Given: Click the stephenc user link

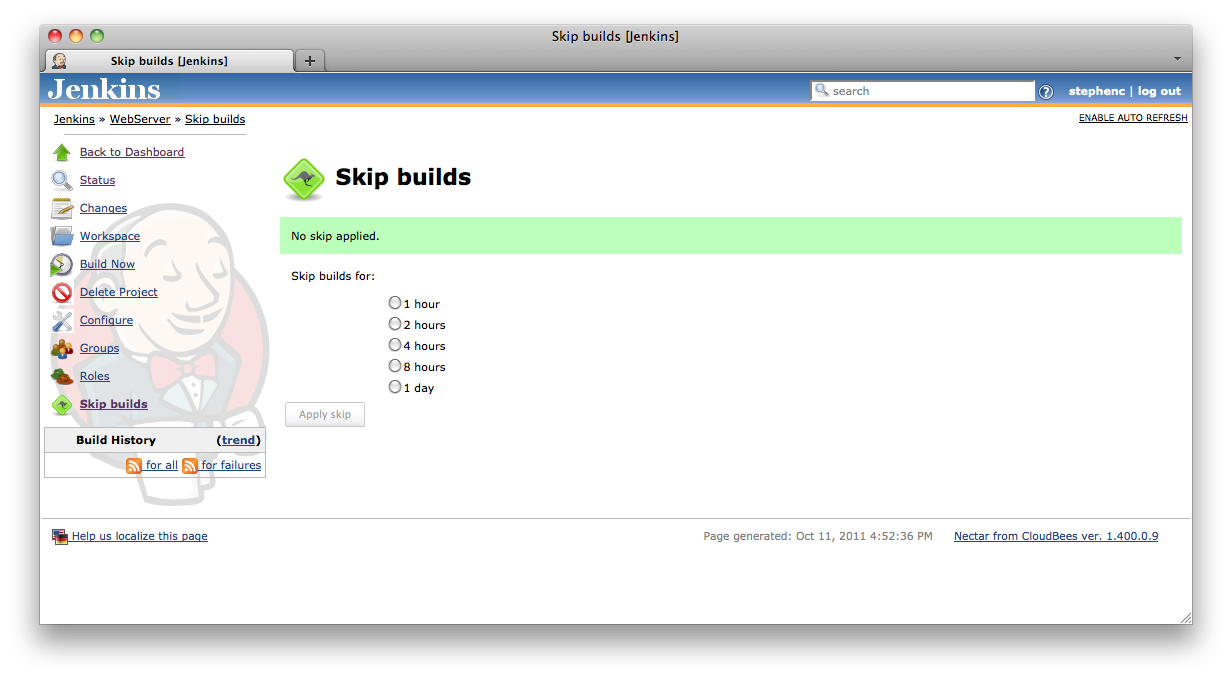Looking at the screenshot, I should [x=1097, y=91].
